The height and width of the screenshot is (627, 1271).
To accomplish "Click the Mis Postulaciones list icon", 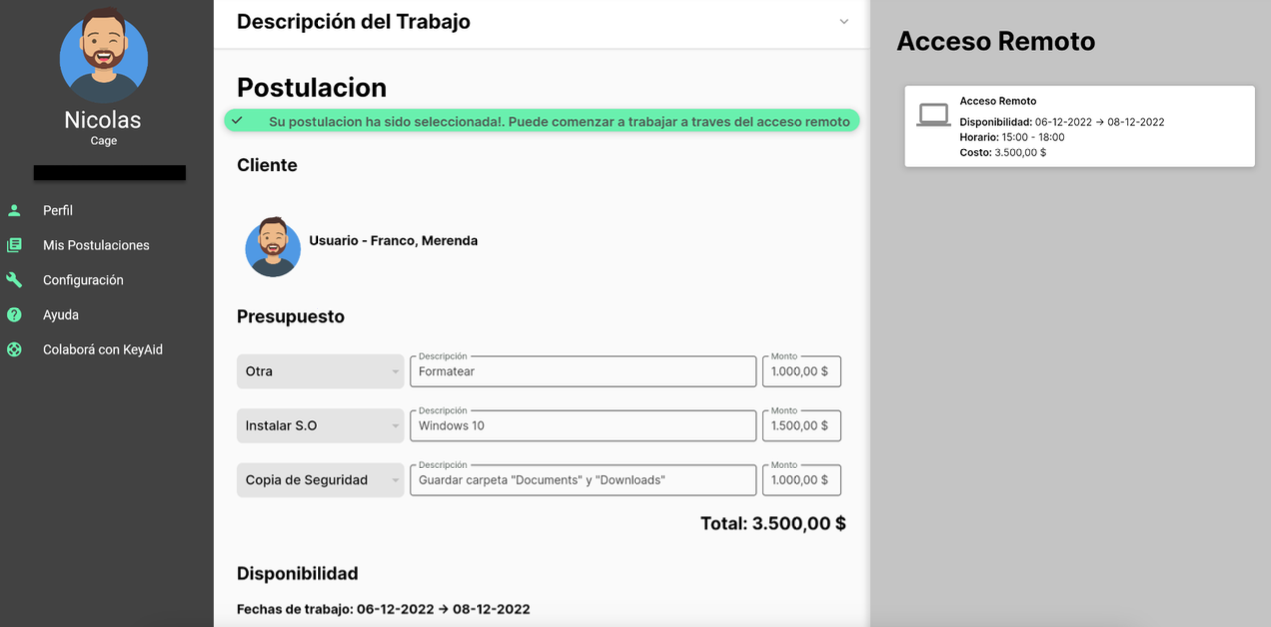I will (x=15, y=245).
